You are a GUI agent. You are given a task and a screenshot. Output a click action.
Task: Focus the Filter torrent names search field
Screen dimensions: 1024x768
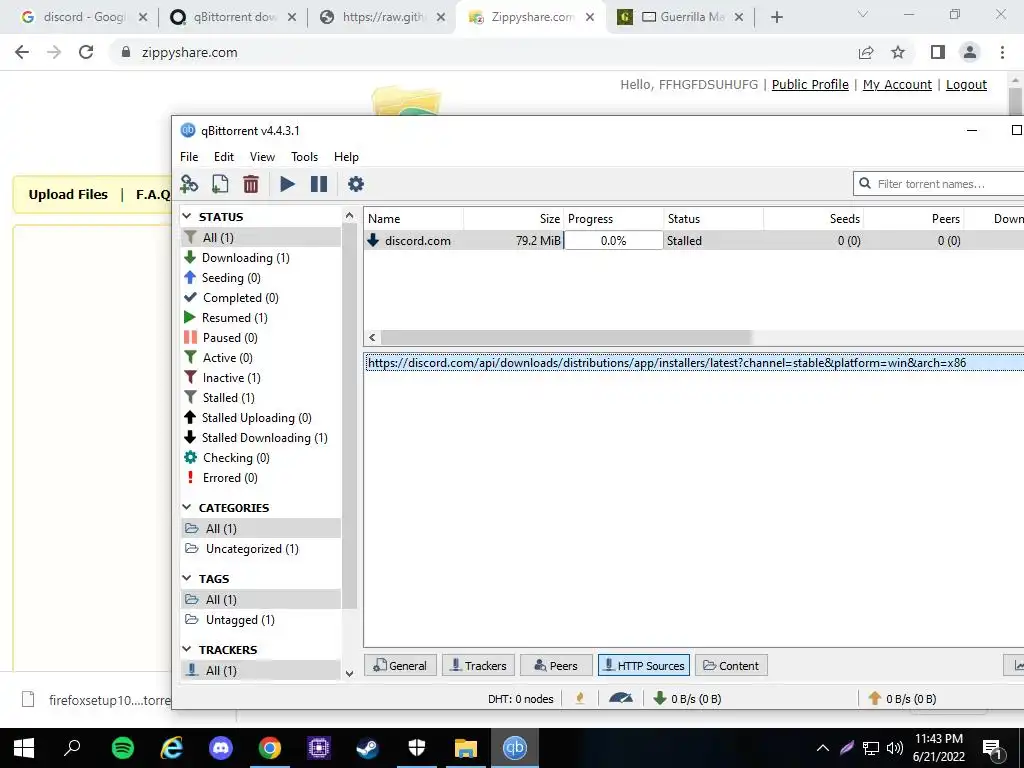click(x=940, y=184)
